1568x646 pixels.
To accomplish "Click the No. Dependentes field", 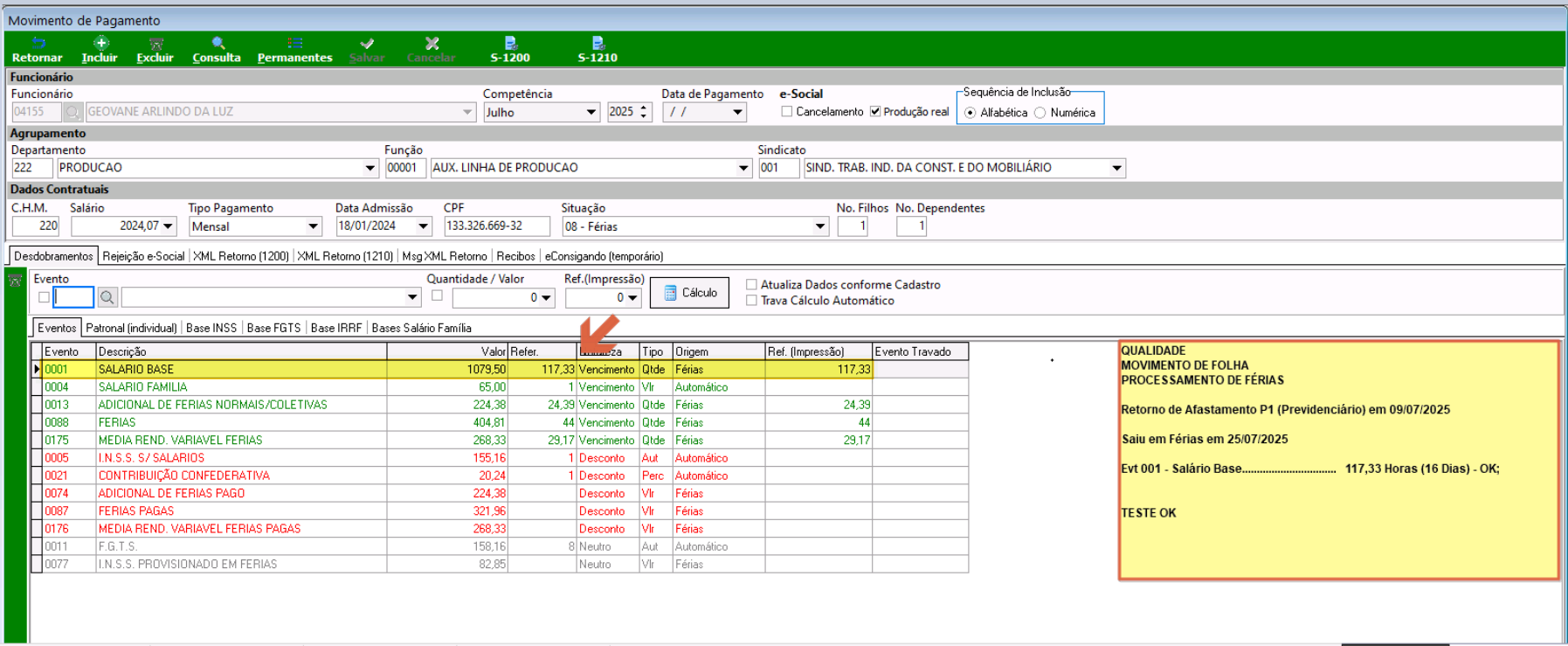I will 911,226.
